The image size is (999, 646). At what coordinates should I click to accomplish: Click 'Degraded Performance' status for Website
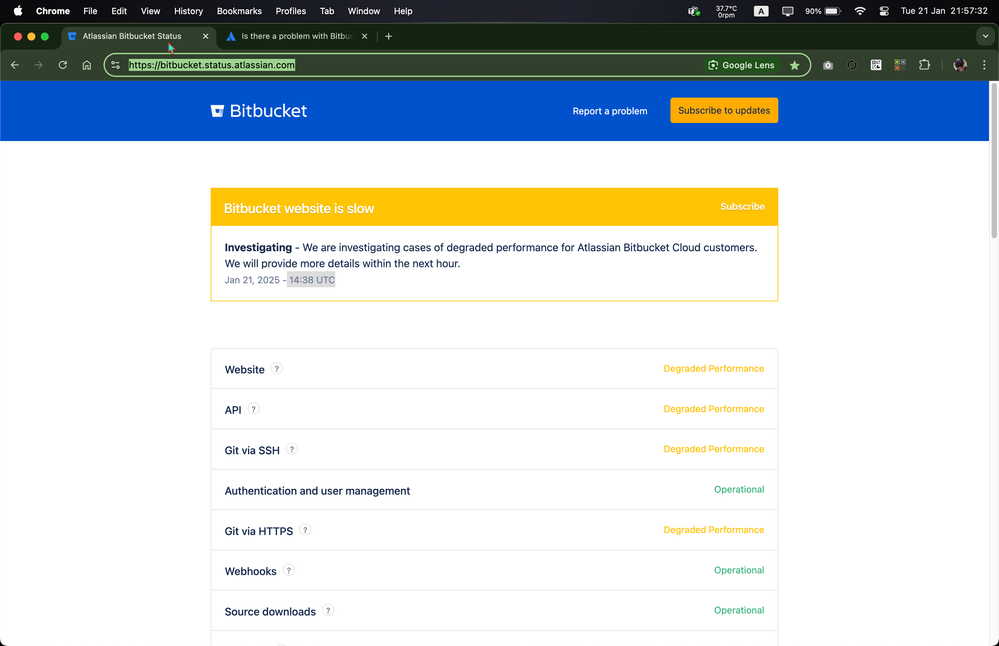click(x=714, y=369)
